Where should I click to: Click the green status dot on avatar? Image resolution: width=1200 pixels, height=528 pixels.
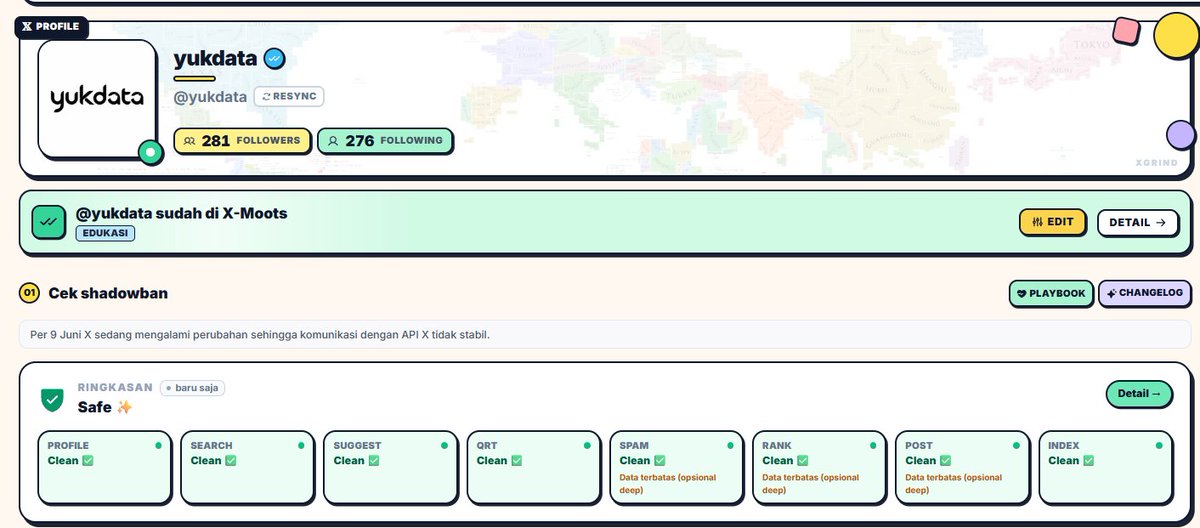[x=150, y=153]
